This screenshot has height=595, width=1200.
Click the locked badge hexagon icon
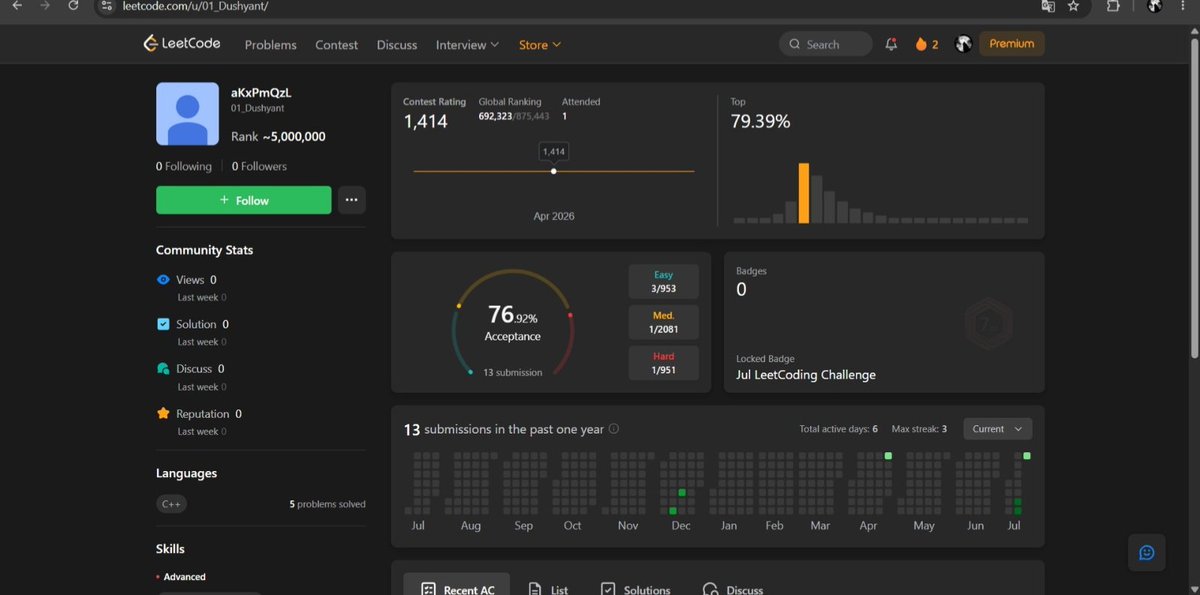tap(988, 323)
